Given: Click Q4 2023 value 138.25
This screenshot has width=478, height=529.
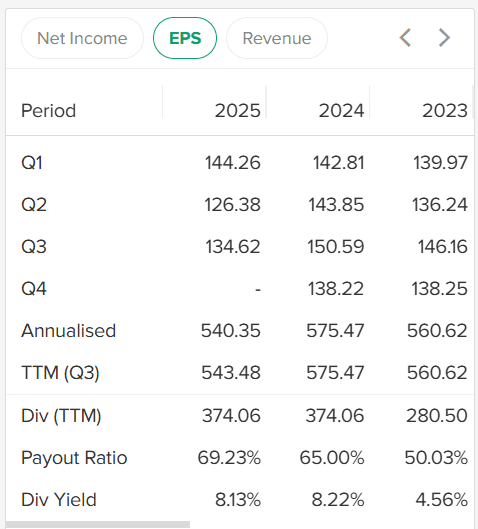Looking at the screenshot, I should pos(440,289).
